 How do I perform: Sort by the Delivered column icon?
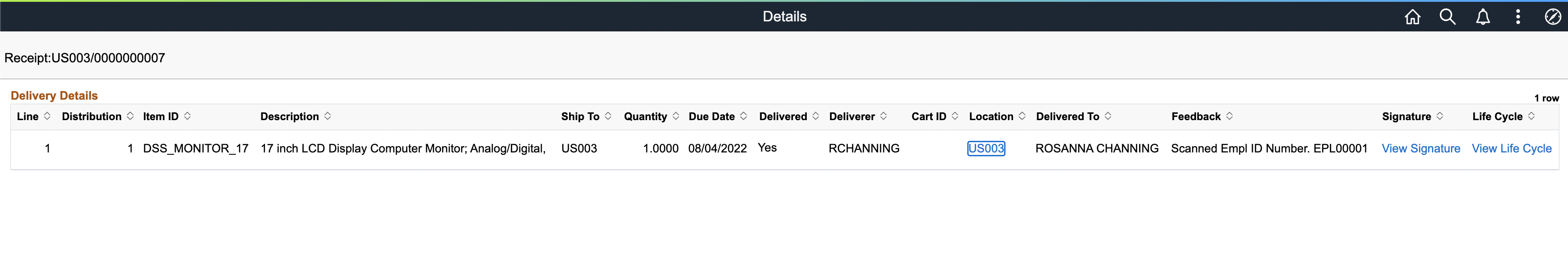[816, 116]
